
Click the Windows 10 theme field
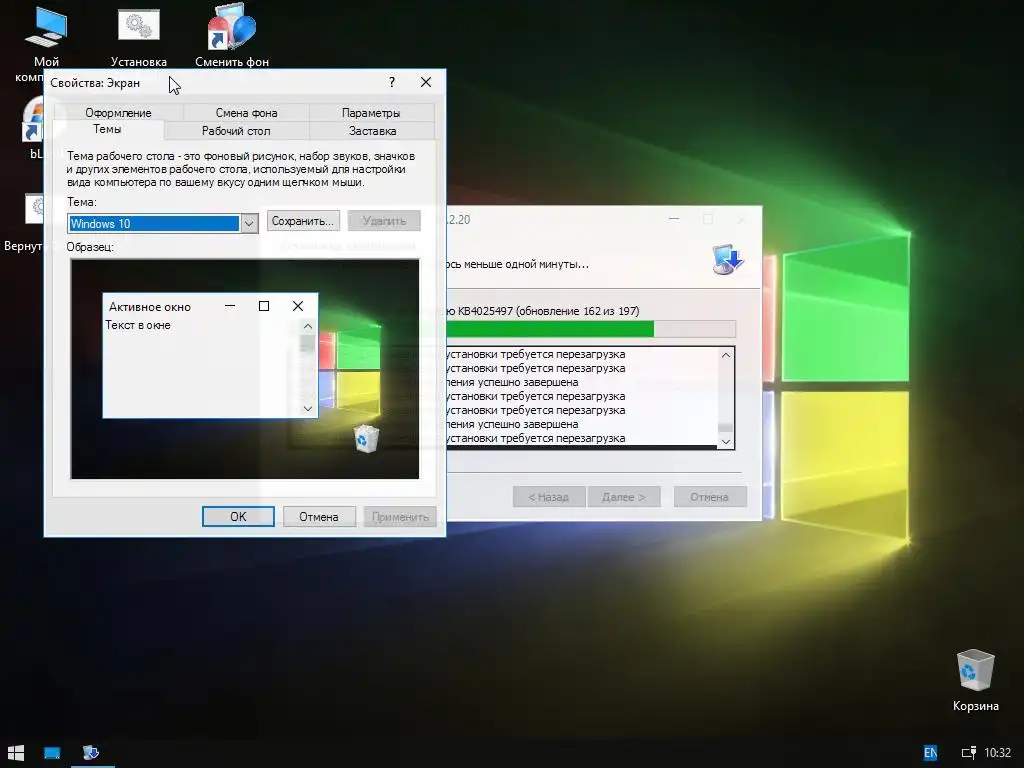pos(154,223)
